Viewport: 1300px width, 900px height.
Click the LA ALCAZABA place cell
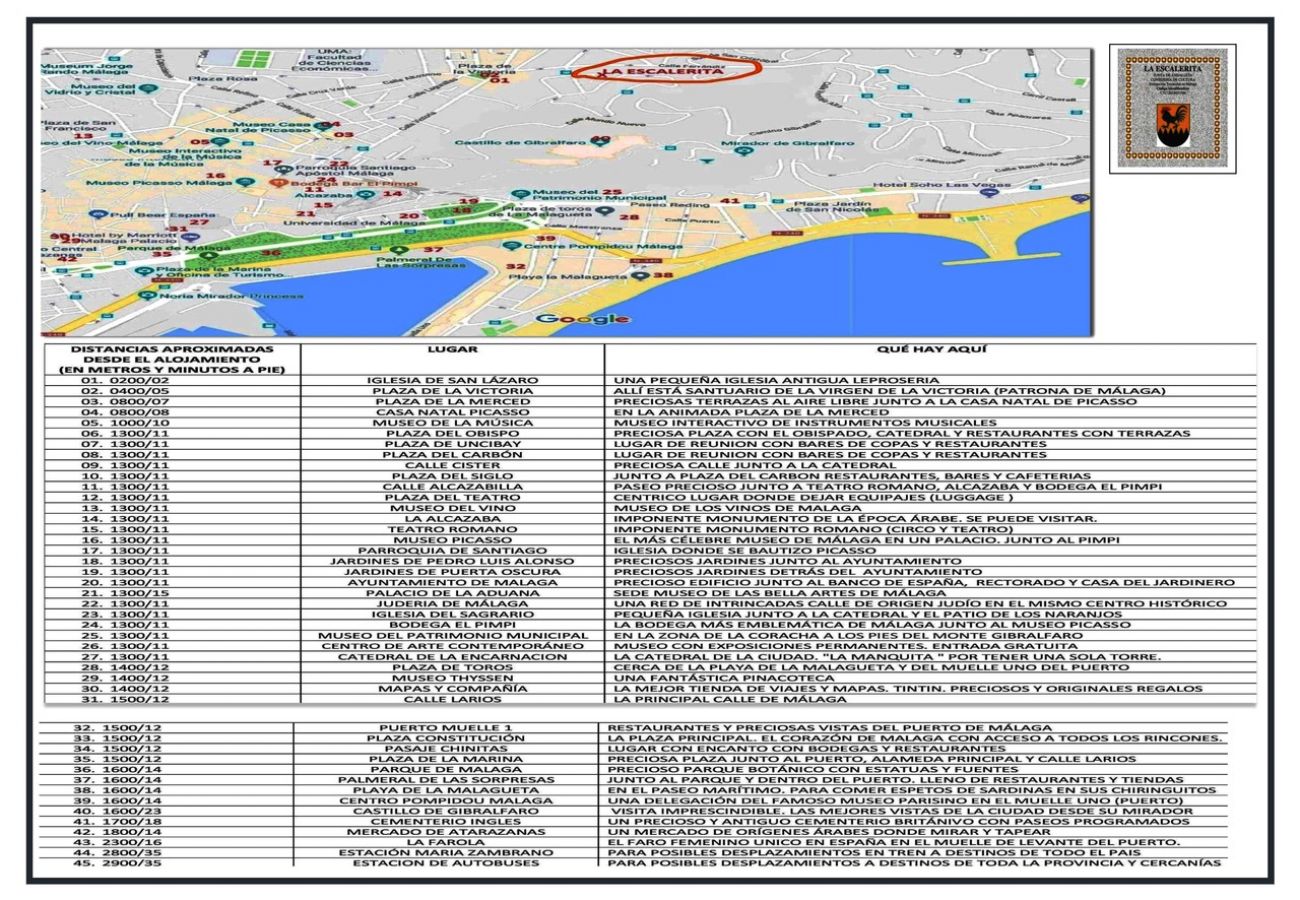tap(452, 519)
